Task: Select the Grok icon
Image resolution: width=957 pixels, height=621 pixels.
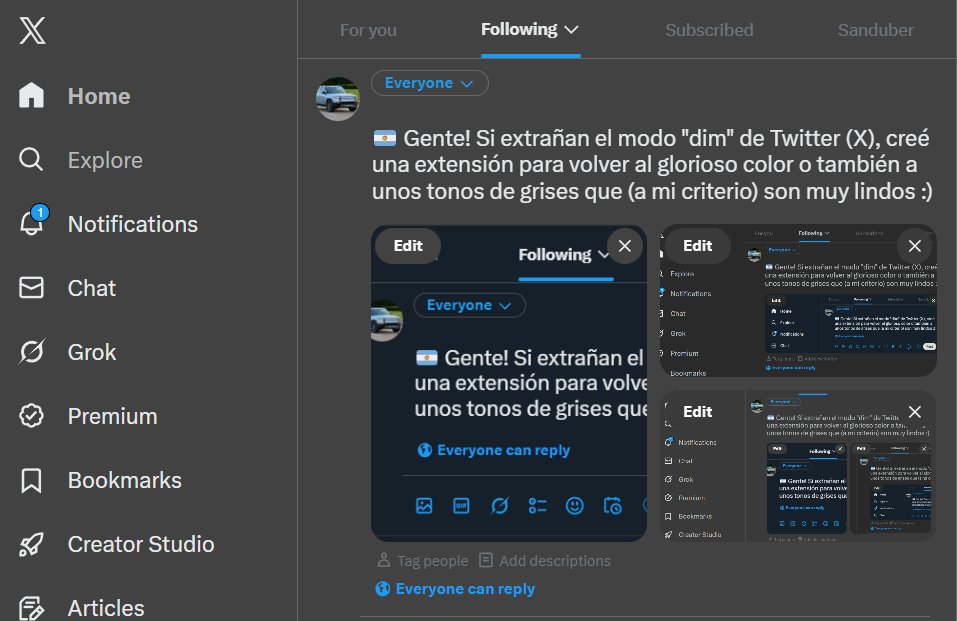Action: click(x=31, y=352)
